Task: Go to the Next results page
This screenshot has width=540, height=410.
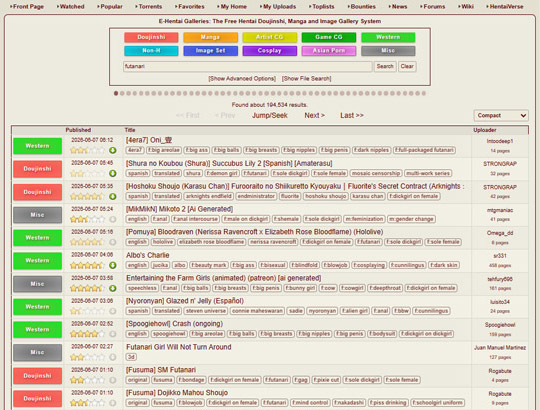Action: pyautogui.click(x=314, y=115)
